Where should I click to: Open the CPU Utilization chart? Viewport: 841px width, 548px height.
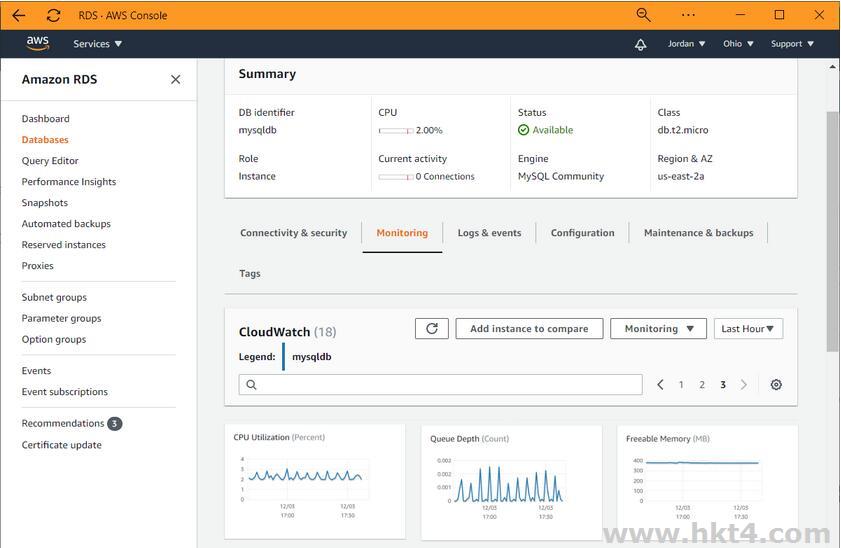pos(315,482)
